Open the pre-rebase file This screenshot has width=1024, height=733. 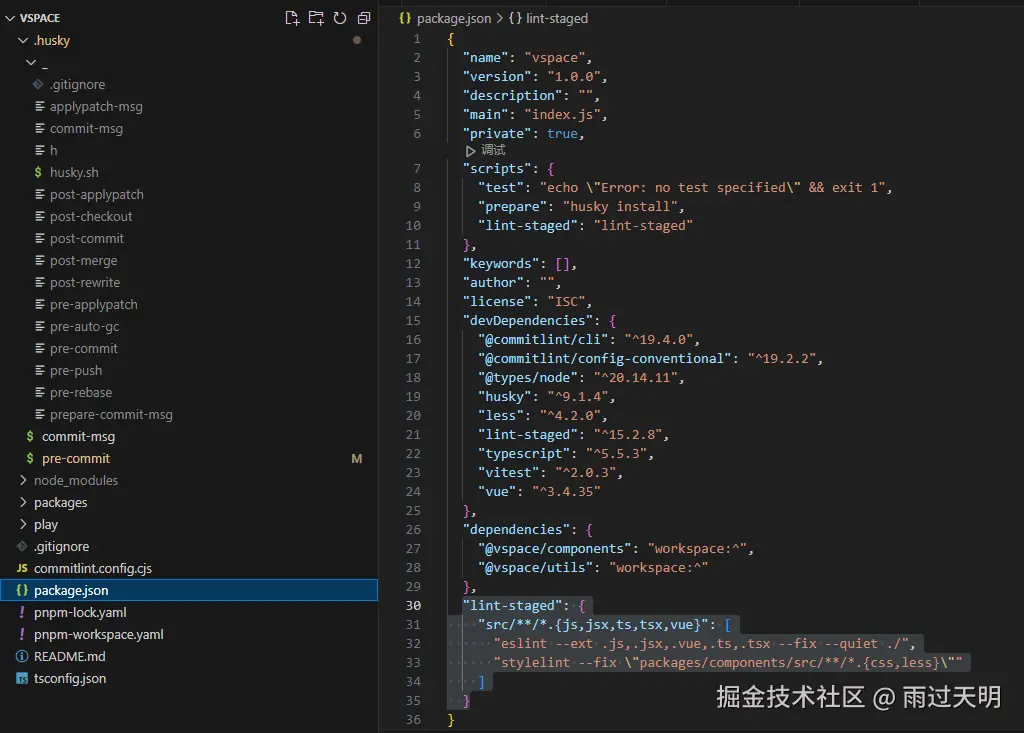point(81,393)
